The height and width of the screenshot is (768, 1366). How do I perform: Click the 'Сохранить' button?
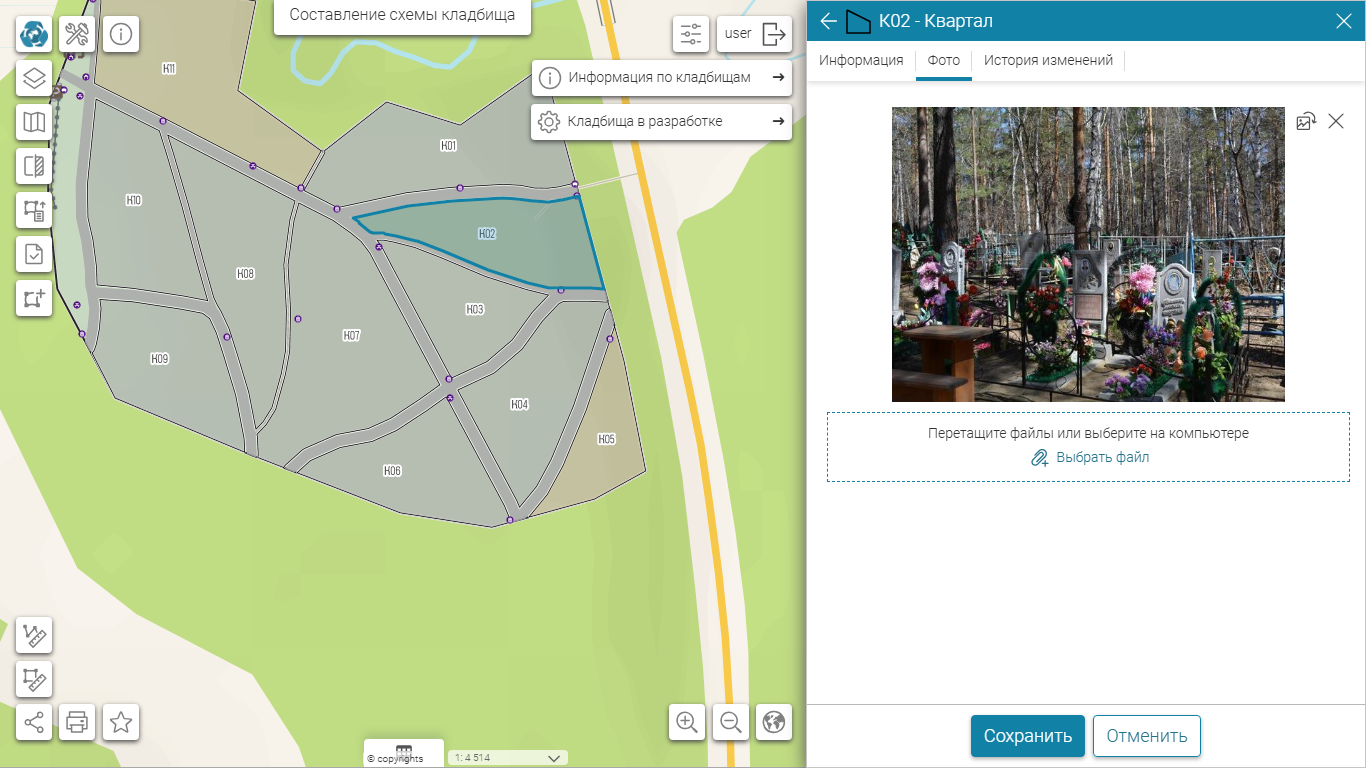[x=1027, y=736]
